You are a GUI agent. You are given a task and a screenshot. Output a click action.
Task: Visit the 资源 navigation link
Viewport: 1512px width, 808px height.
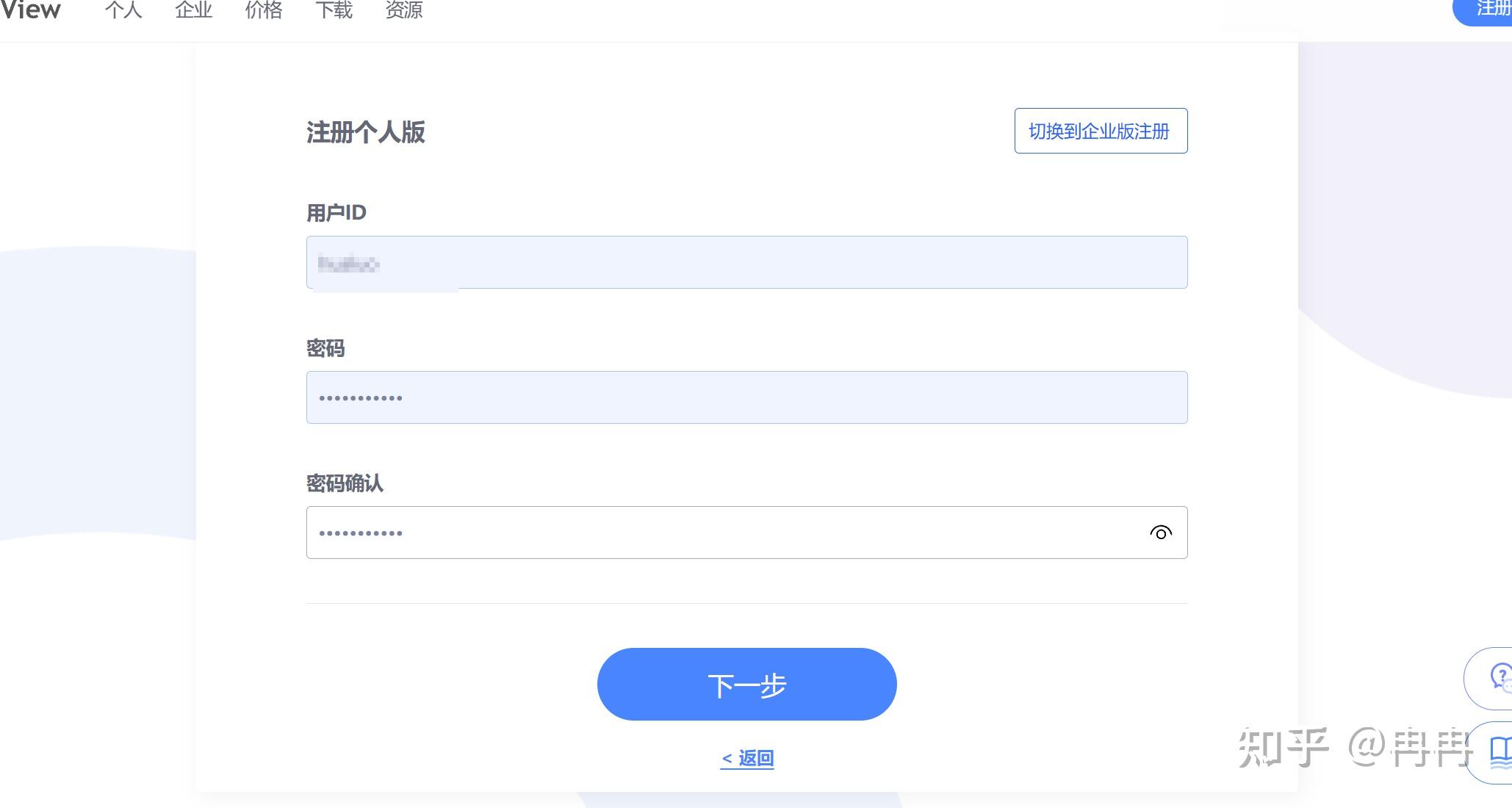pos(403,10)
